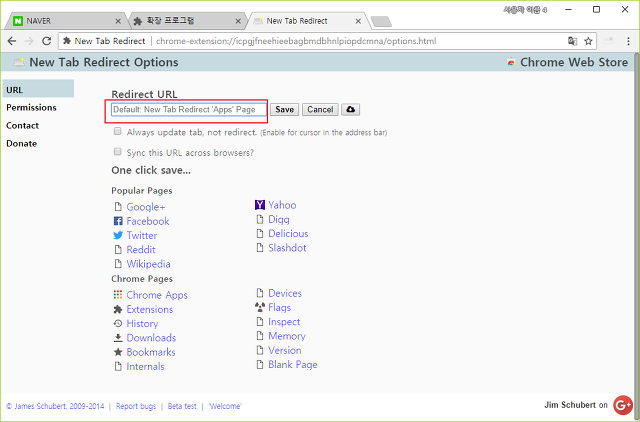This screenshot has width=640, height=422.
Task: Click the browser forward arrow
Action: point(29,41)
